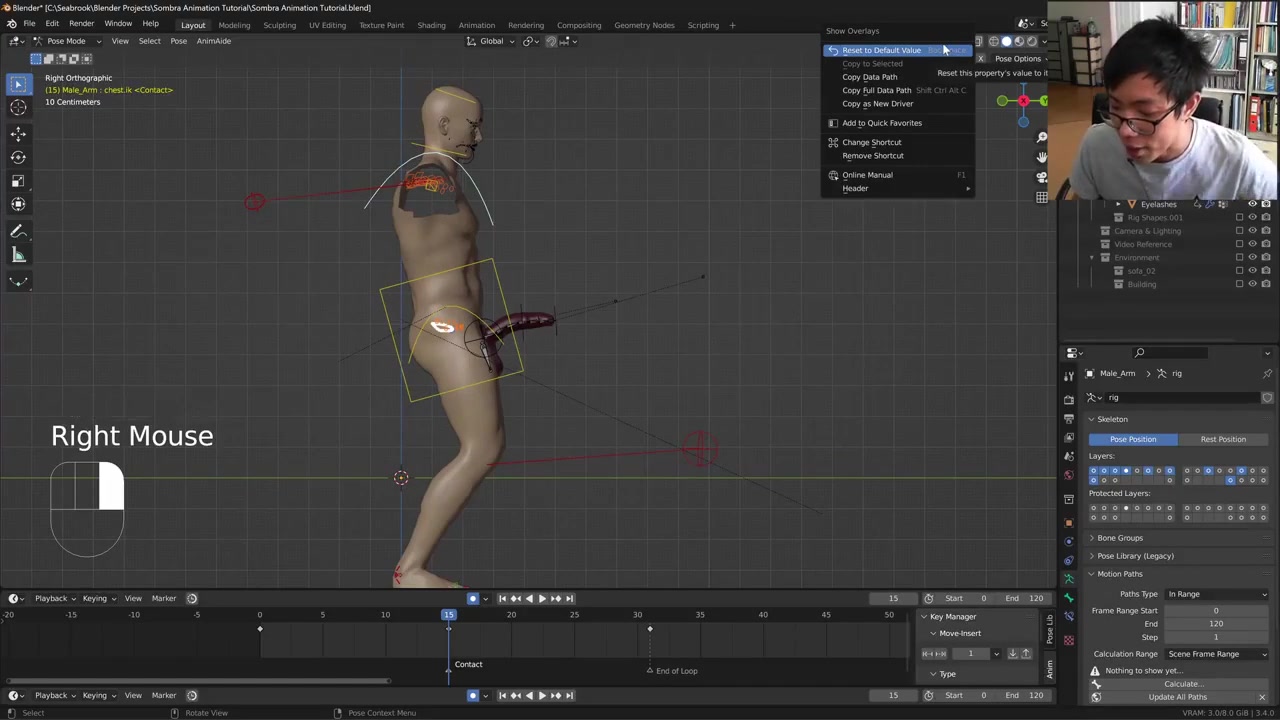Select the Measure tool
This screenshot has height=720, width=1280.
point(18,256)
